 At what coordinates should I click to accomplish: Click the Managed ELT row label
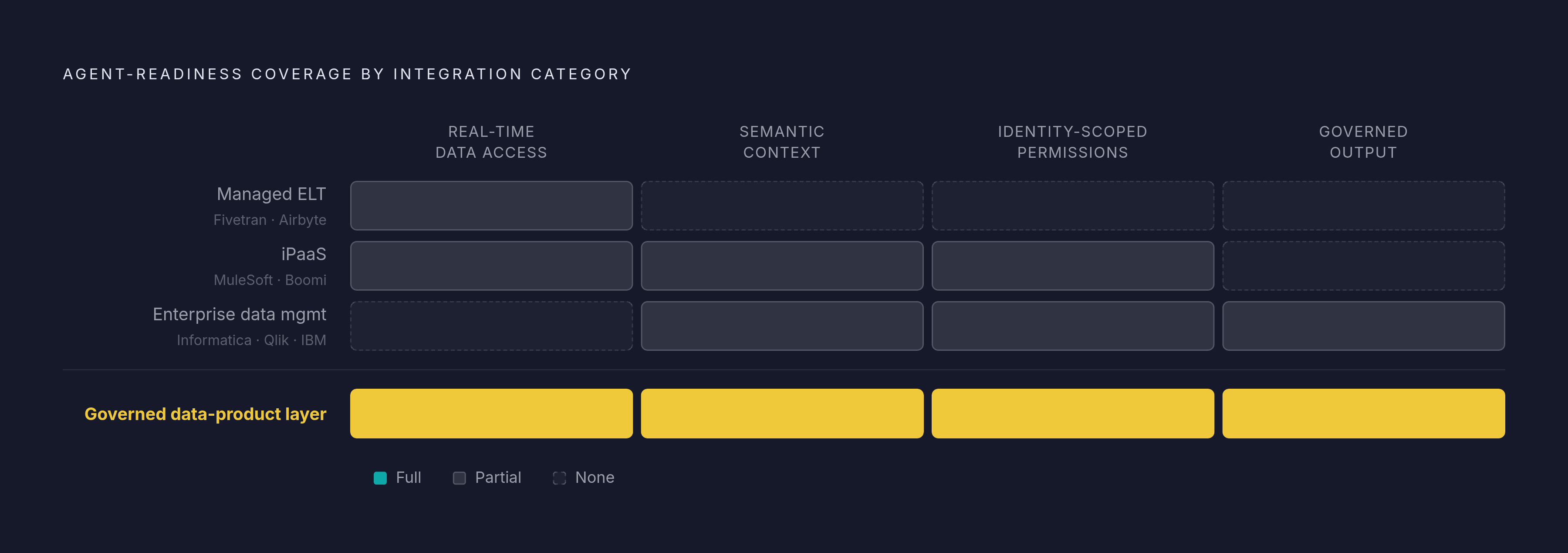[271, 193]
